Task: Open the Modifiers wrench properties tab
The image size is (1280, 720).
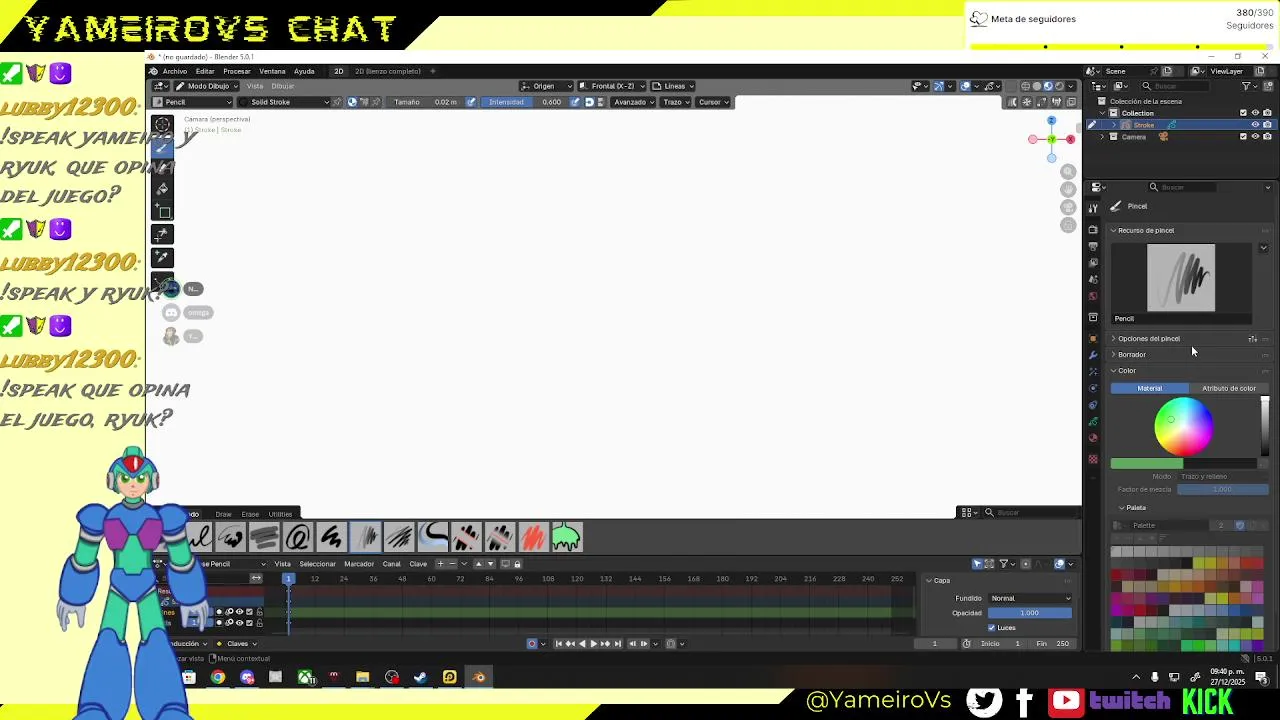Action: [x=1093, y=355]
